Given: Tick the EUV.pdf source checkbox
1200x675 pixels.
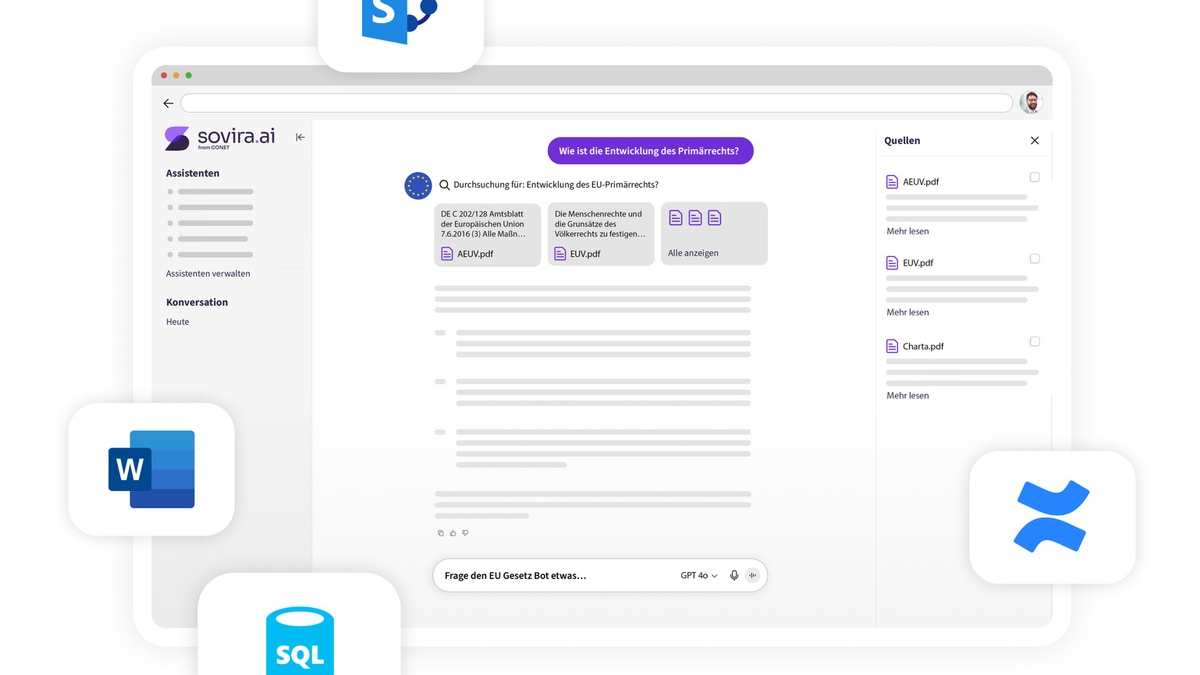Looking at the screenshot, I should 1035,259.
